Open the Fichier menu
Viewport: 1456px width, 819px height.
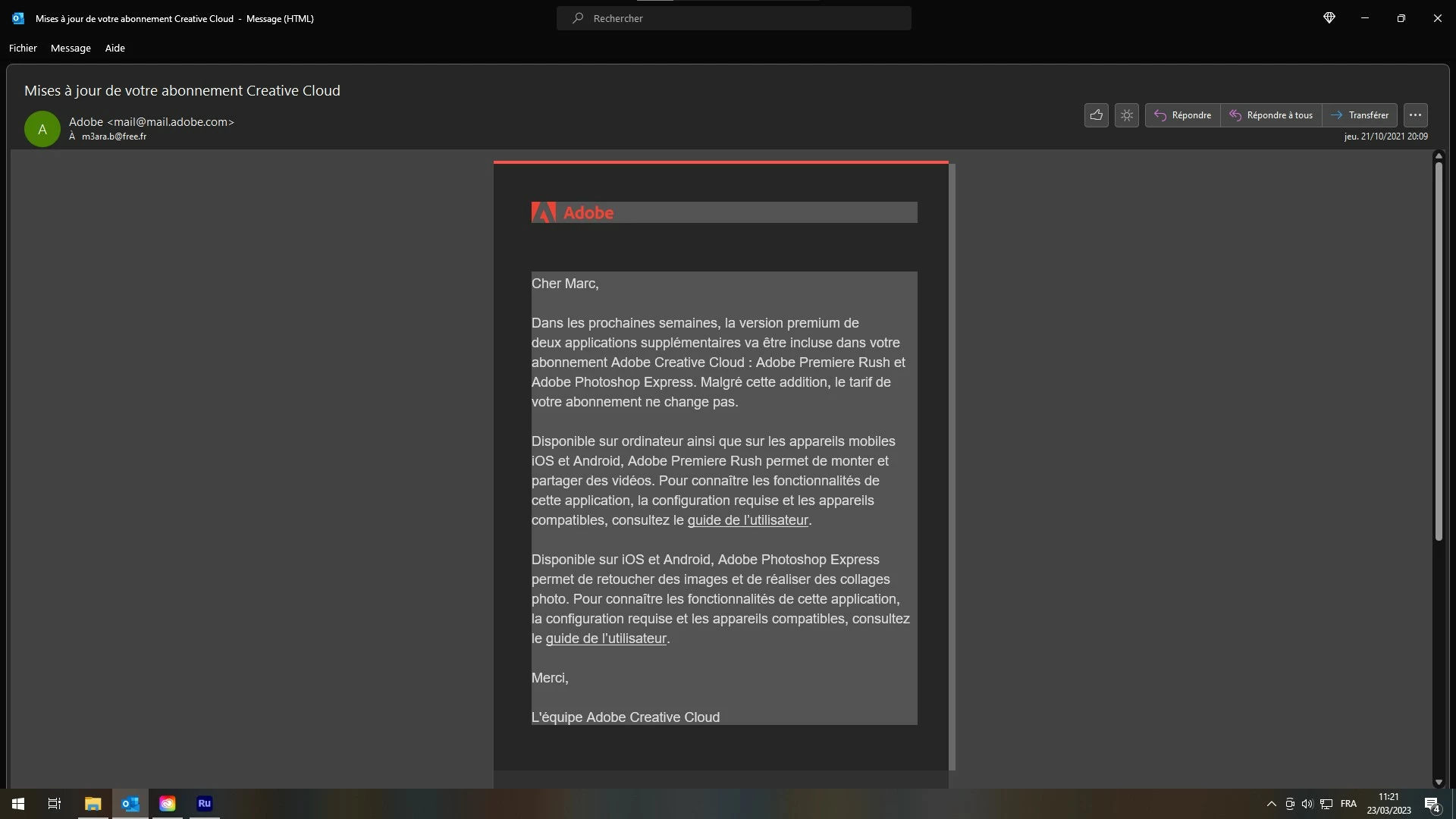[x=23, y=48]
